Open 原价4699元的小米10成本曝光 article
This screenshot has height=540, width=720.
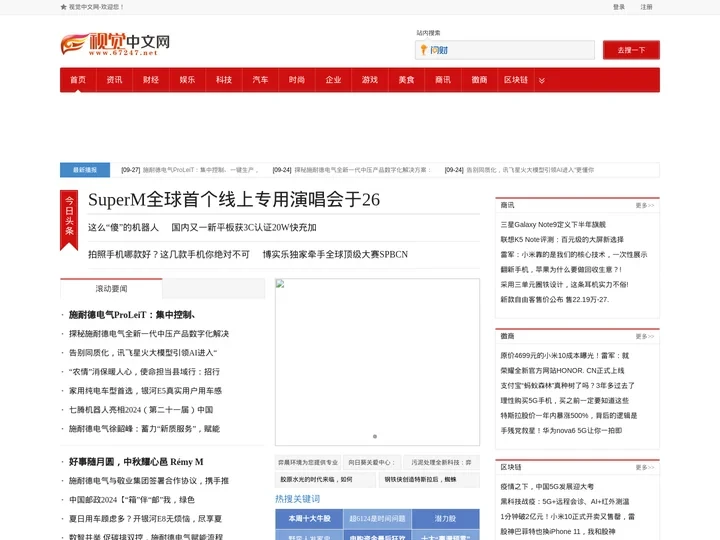tap(565, 355)
